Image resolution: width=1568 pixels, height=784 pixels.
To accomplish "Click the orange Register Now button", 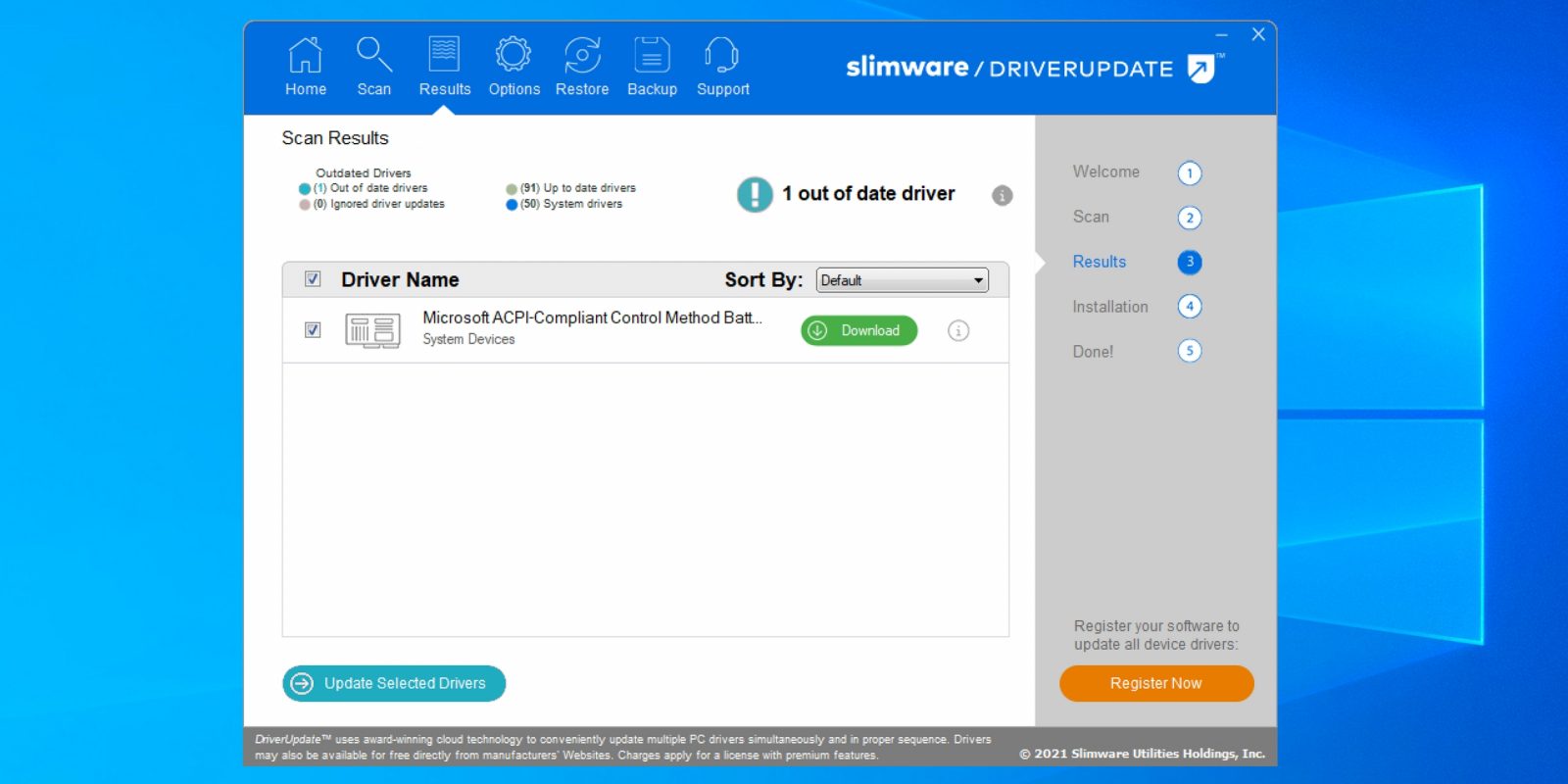I will coord(1155,683).
